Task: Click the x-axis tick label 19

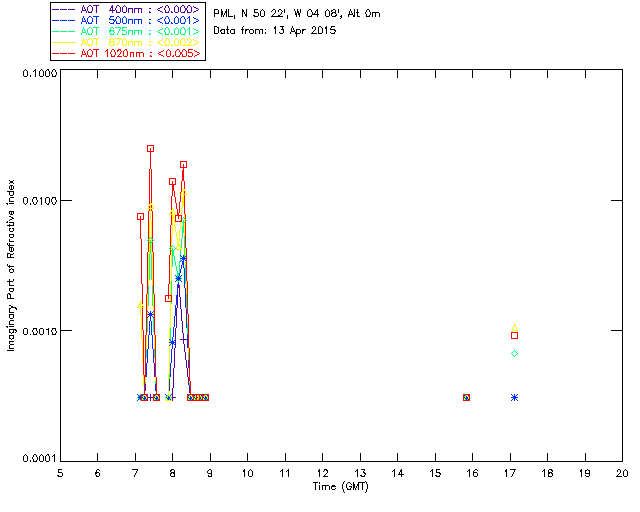Action: (x=585, y=473)
